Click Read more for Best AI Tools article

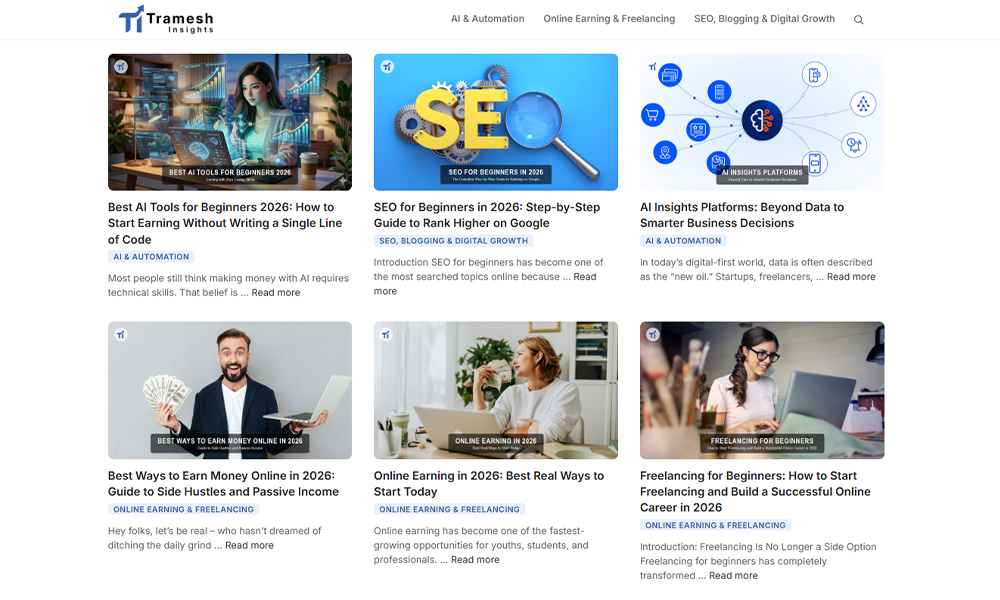[276, 293]
